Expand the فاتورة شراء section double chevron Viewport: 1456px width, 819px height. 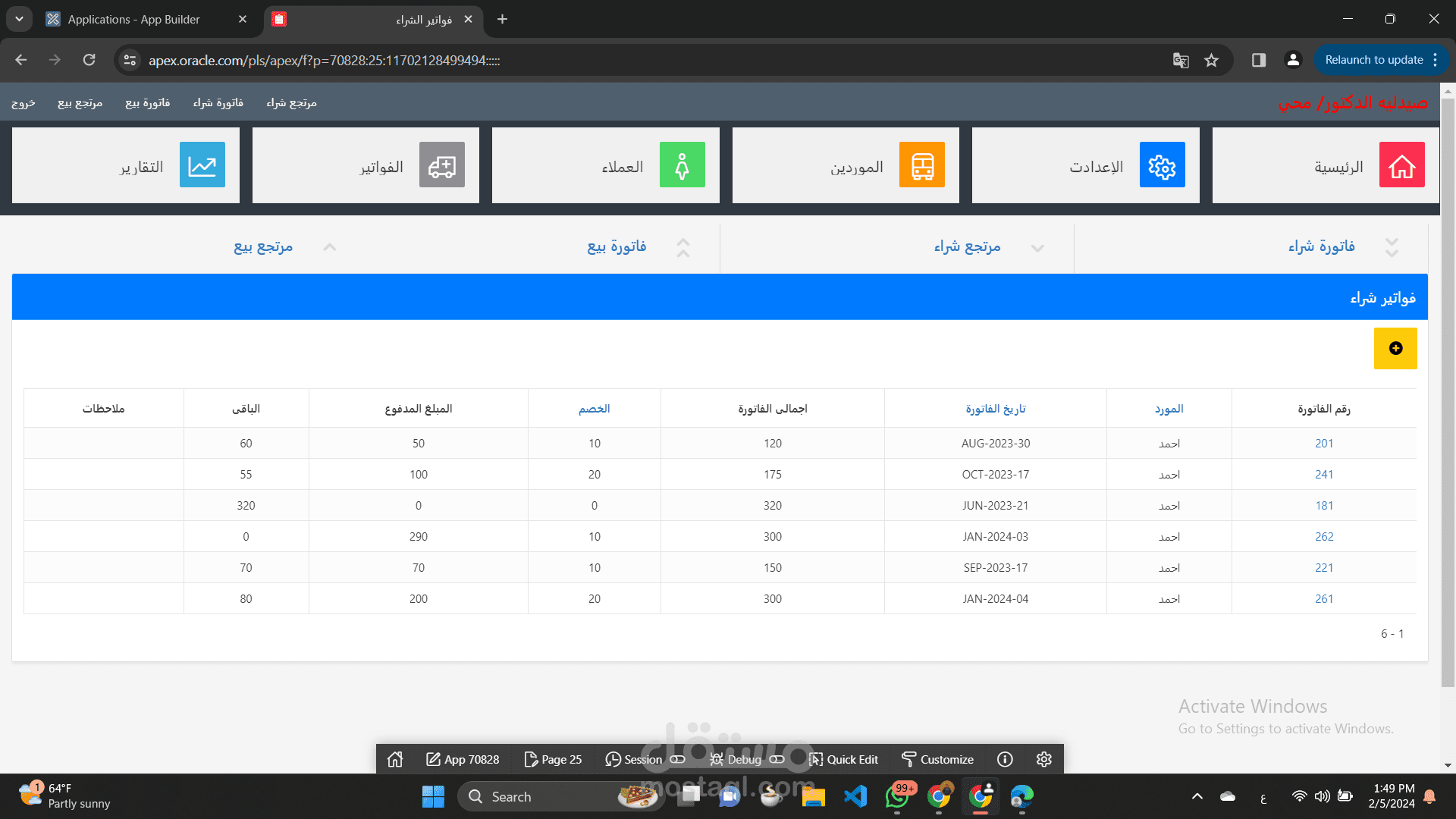(x=1392, y=247)
